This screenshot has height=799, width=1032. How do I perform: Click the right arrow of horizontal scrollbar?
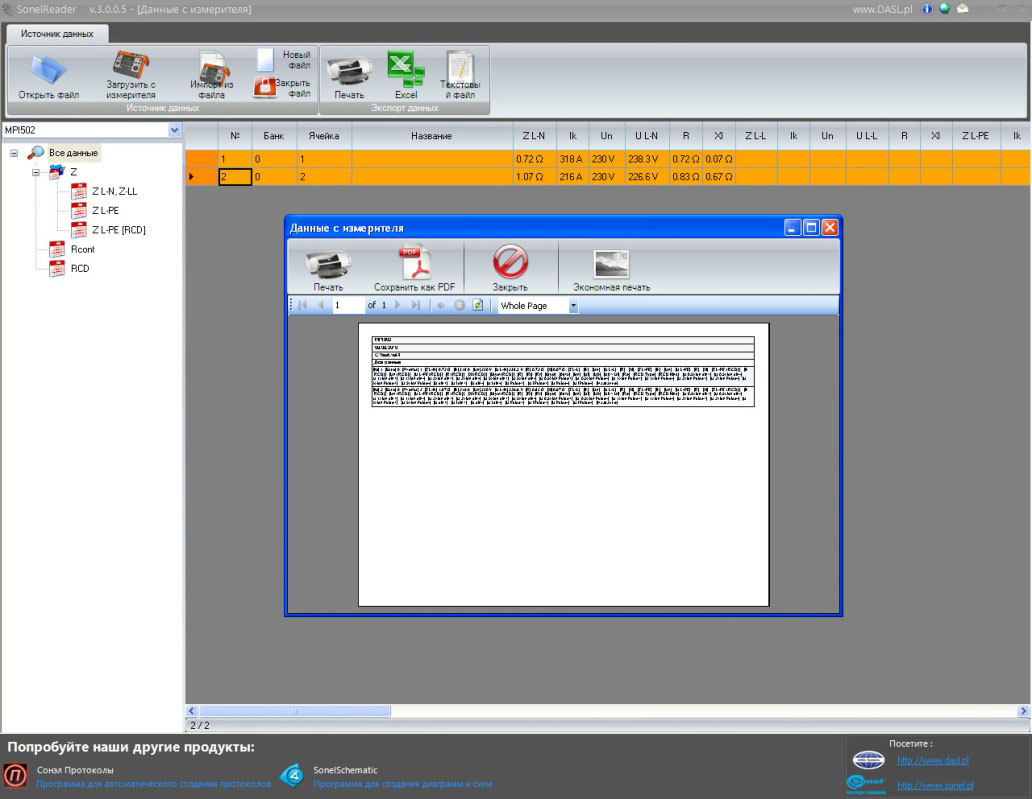pyautogui.click(x=1023, y=711)
